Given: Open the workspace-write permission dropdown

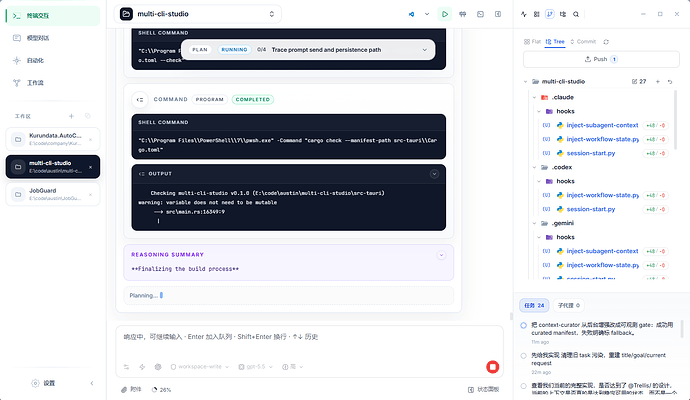Looking at the screenshot, I should click(x=200, y=367).
